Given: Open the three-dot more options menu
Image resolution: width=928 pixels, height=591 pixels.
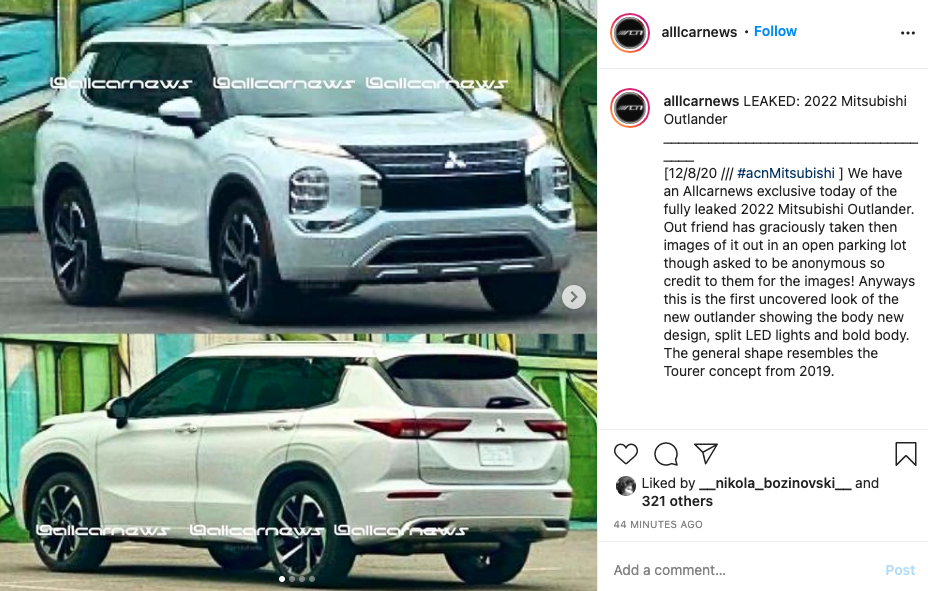Looking at the screenshot, I should [908, 33].
